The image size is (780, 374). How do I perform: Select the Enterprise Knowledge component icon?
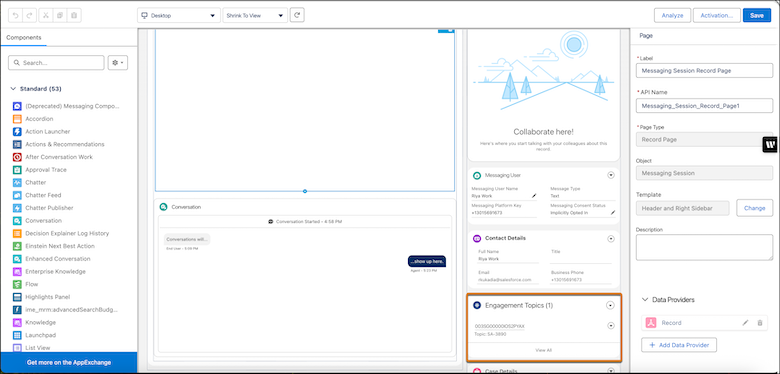[x=17, y=272]
